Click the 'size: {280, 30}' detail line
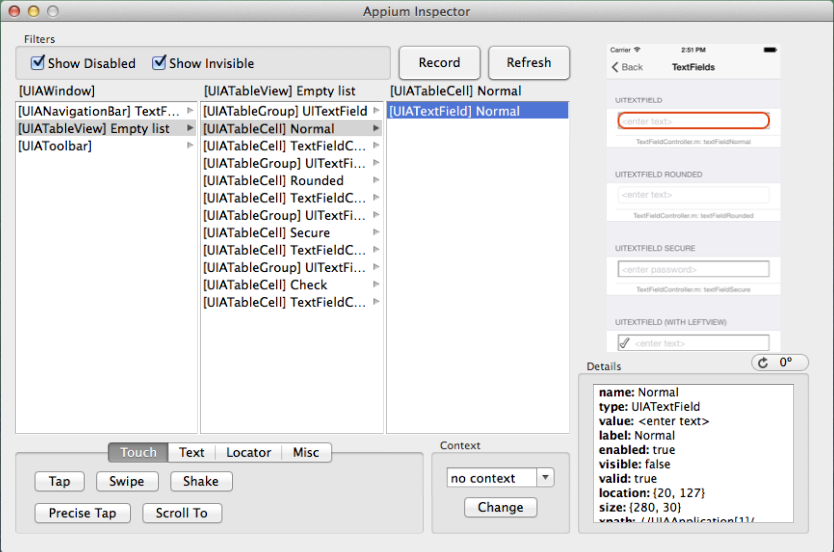Viewport: 834px width, 552px height. [x=640, y=507]
